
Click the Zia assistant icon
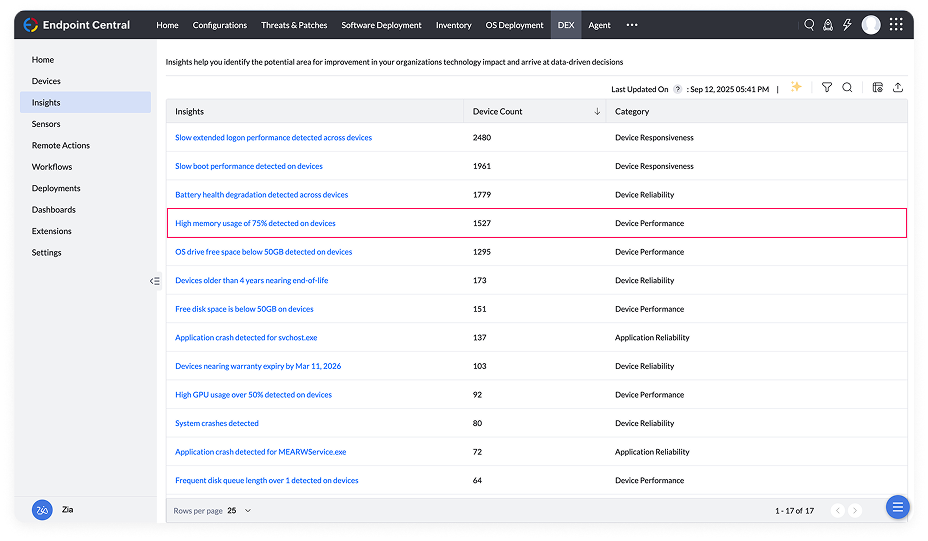pyautogui.click(x=43, y=509)
